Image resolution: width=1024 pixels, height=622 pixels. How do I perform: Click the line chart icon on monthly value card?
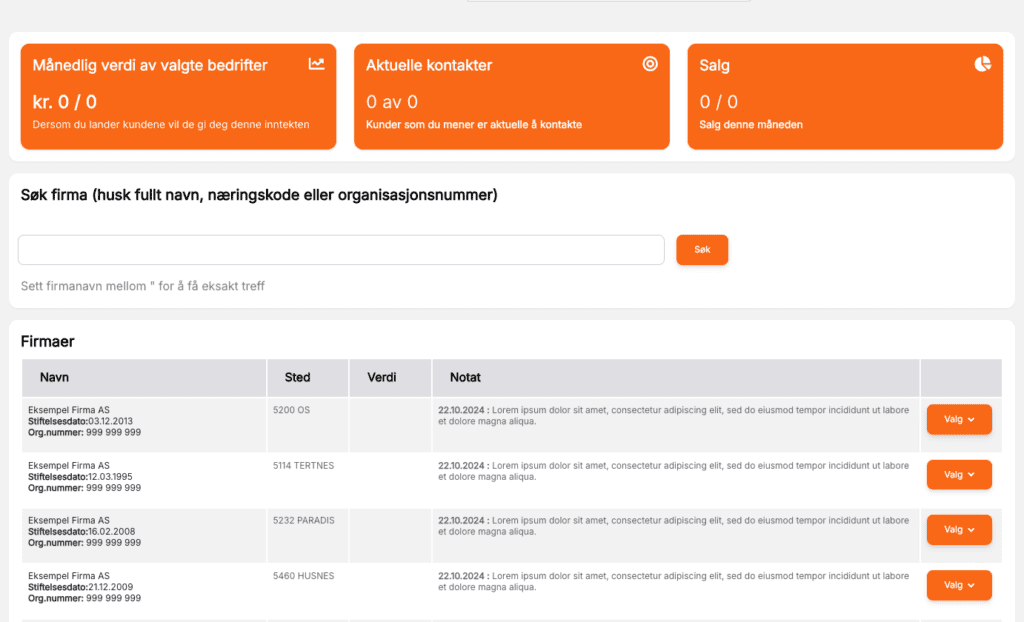pos(316,64)
